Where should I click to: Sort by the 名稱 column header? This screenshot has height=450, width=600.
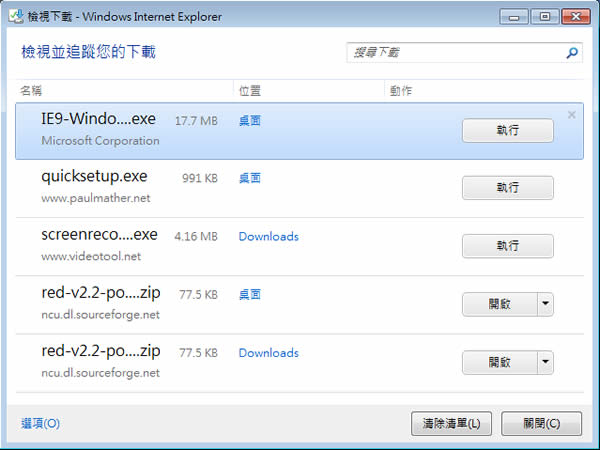point(31,91)
